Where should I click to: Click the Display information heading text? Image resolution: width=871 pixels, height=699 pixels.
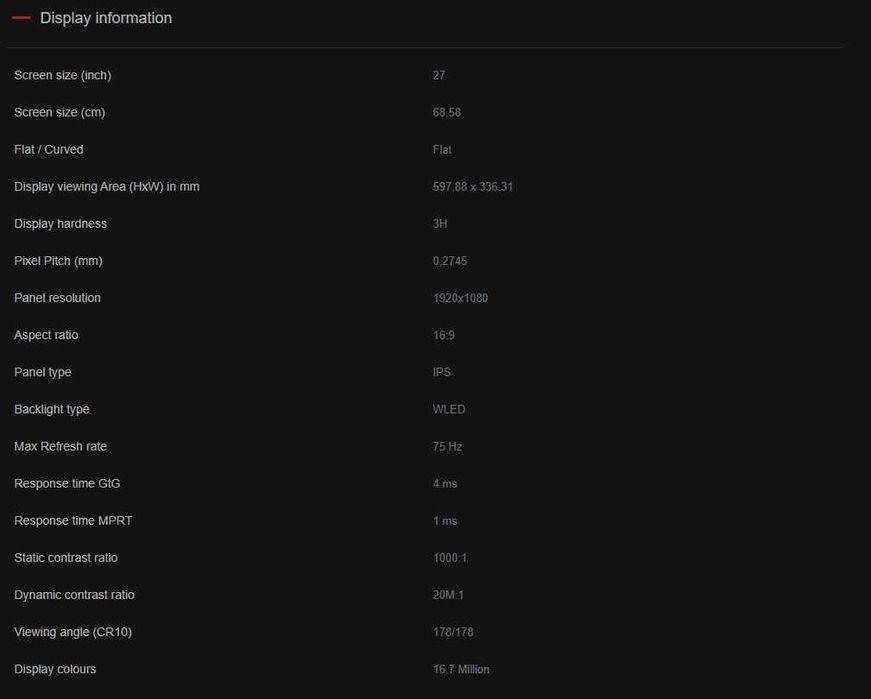[x=106, y=18]
